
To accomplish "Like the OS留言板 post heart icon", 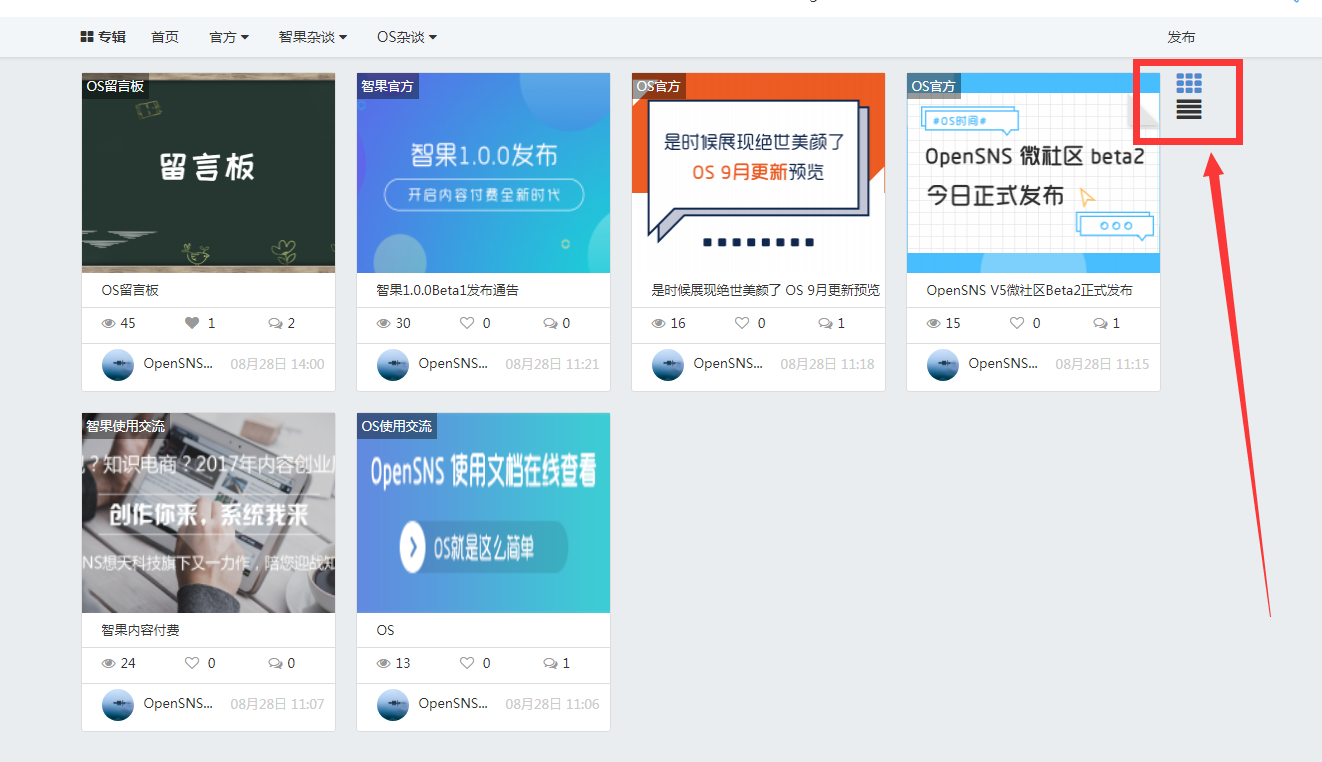I will pos(192,323).
